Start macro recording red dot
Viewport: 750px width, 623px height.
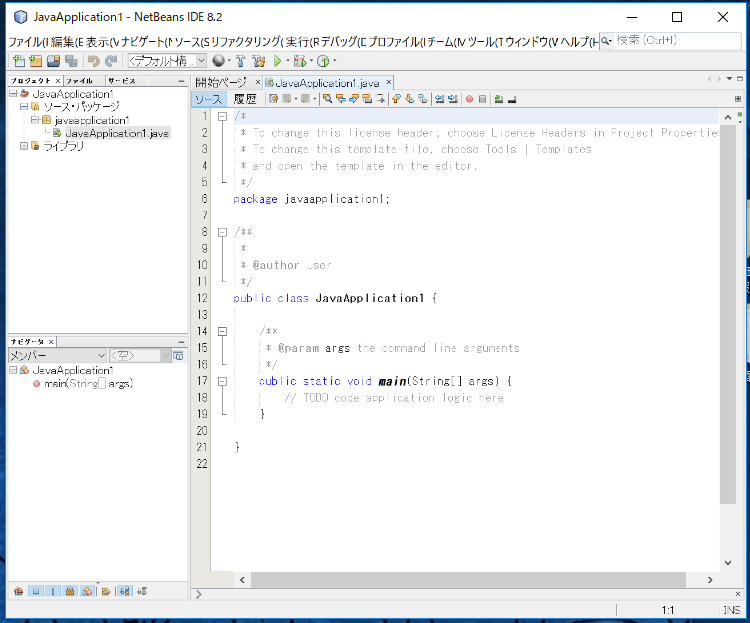469,99
